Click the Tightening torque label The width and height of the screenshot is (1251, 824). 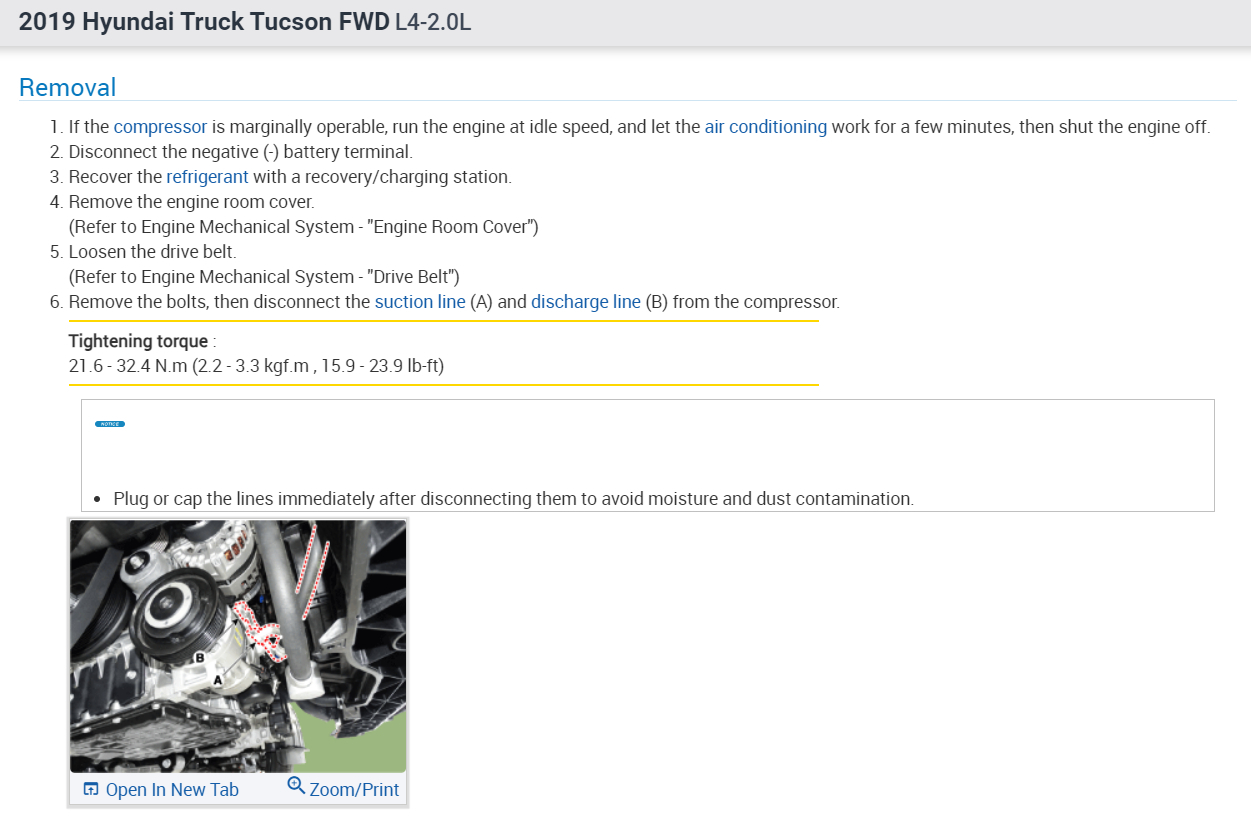pyautogui.click(x=138, y=342)
